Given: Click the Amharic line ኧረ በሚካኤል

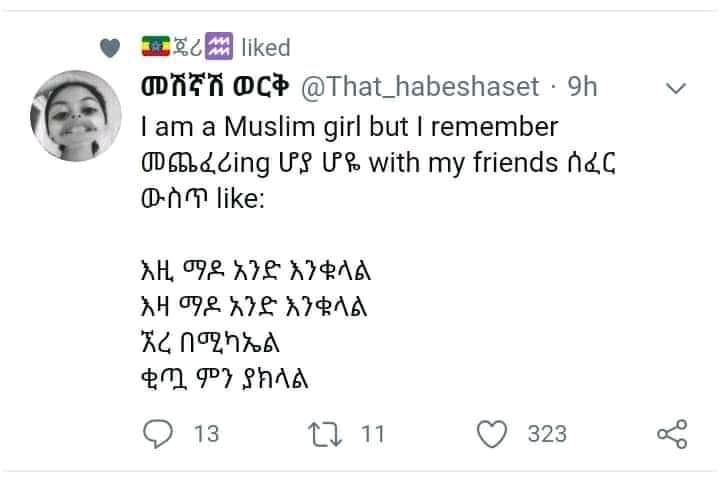Looking at the screenshot, I should click(x=210, y=342).
